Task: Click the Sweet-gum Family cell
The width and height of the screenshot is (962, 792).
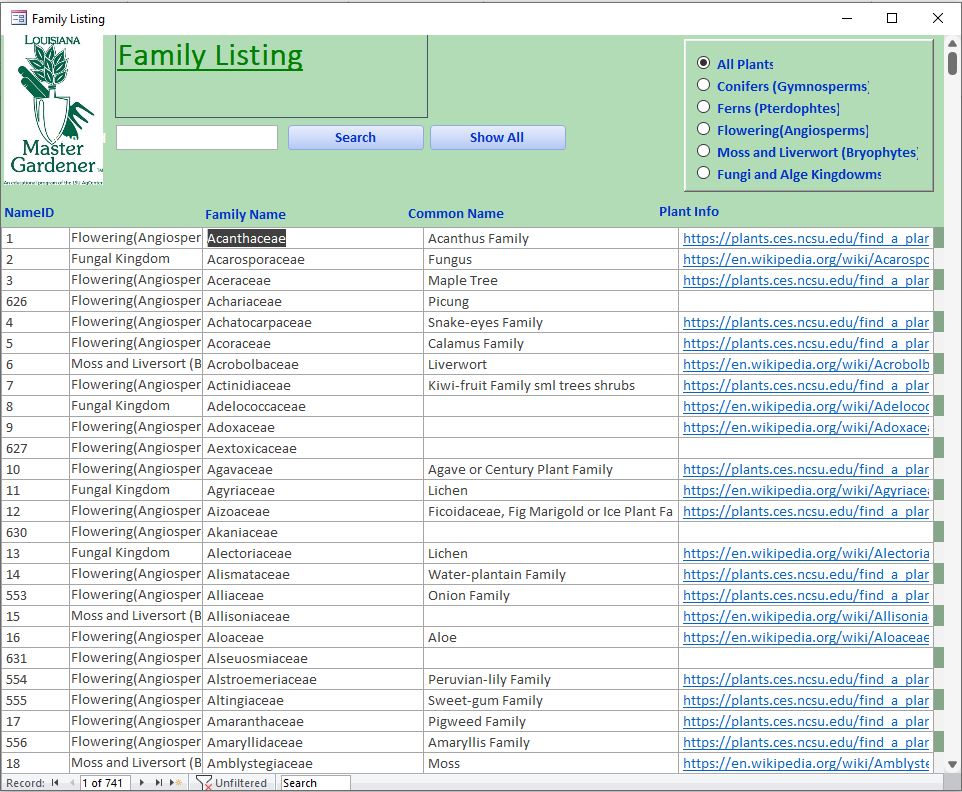Action: point(550,700)
